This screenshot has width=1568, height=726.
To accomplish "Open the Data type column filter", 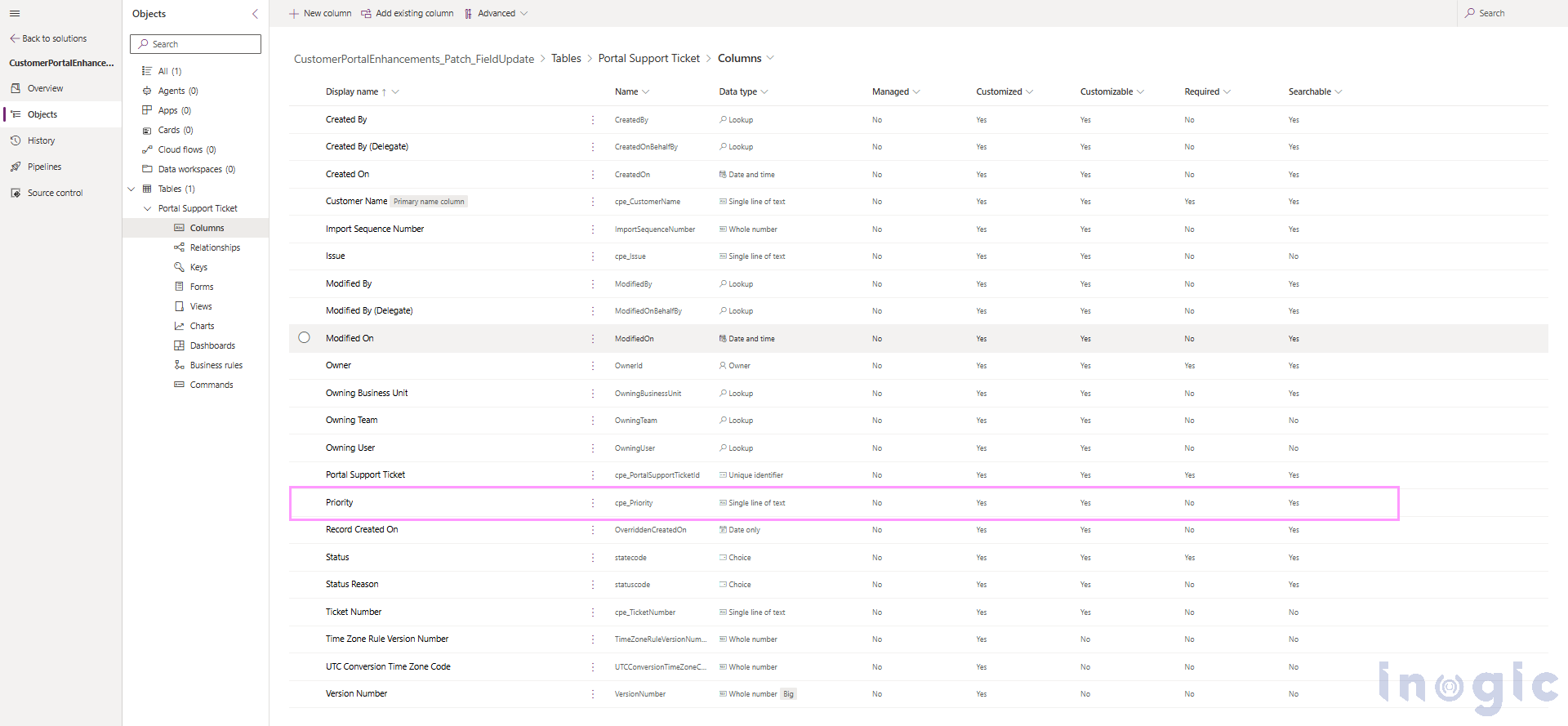I will click(764, 91).
